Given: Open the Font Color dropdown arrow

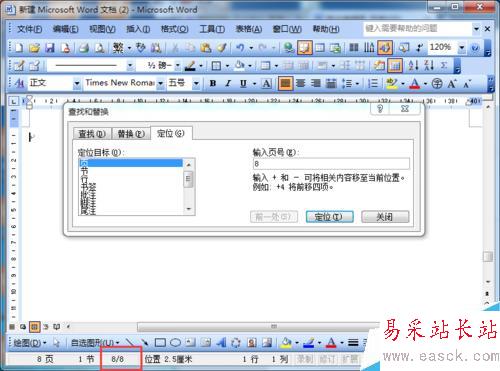Looking at the screenshot, I should (425, 83).
